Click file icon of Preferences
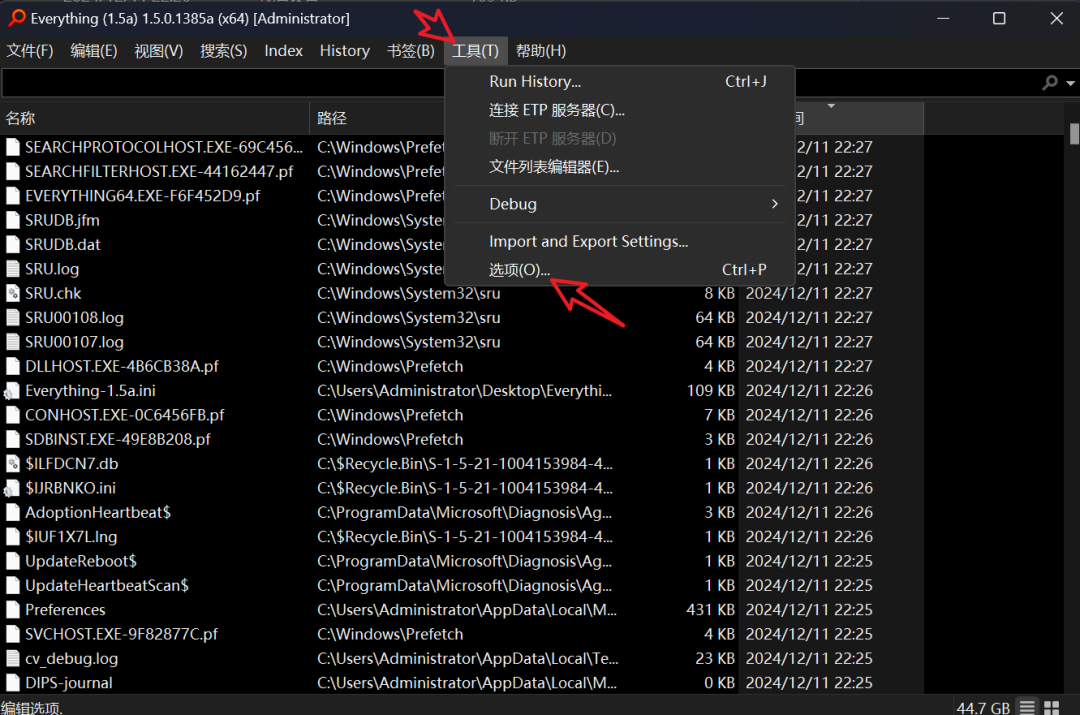 pos(12,610)
